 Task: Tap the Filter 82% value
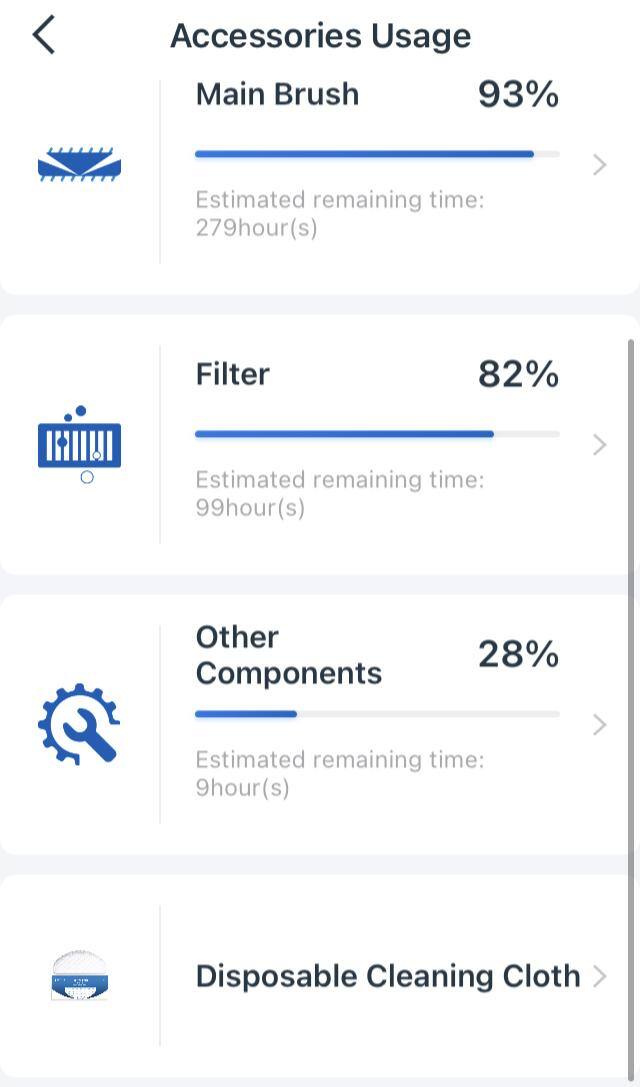518,374
